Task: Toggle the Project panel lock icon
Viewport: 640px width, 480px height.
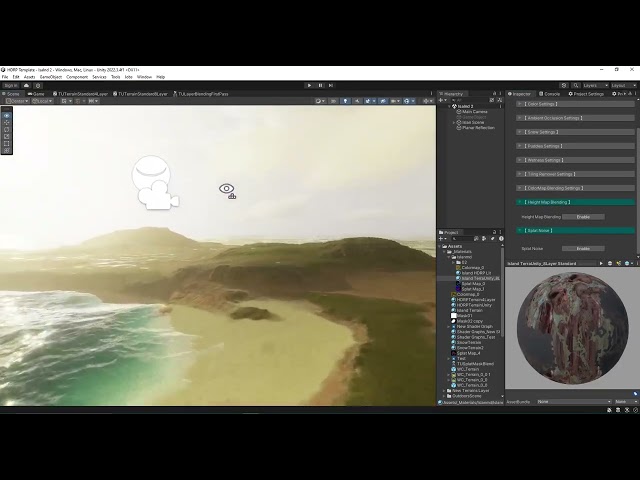Action: tap(494, 232)
